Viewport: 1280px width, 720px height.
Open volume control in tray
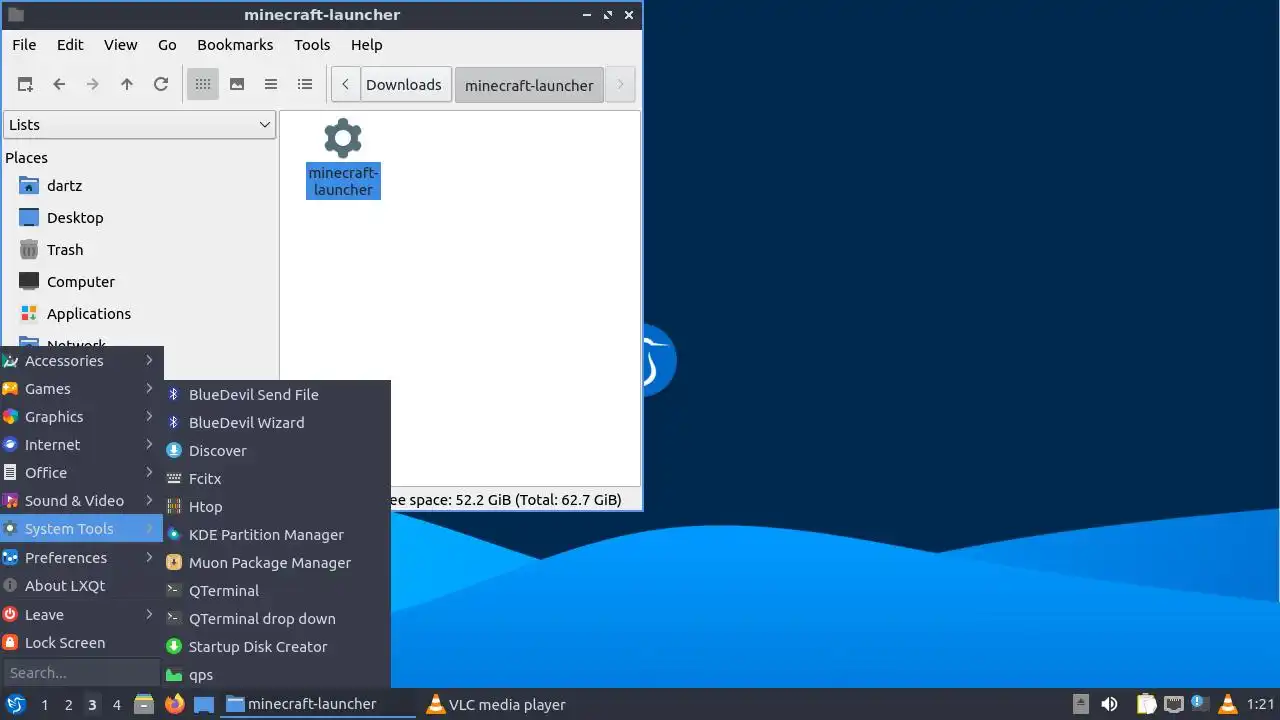(1109, 704)
